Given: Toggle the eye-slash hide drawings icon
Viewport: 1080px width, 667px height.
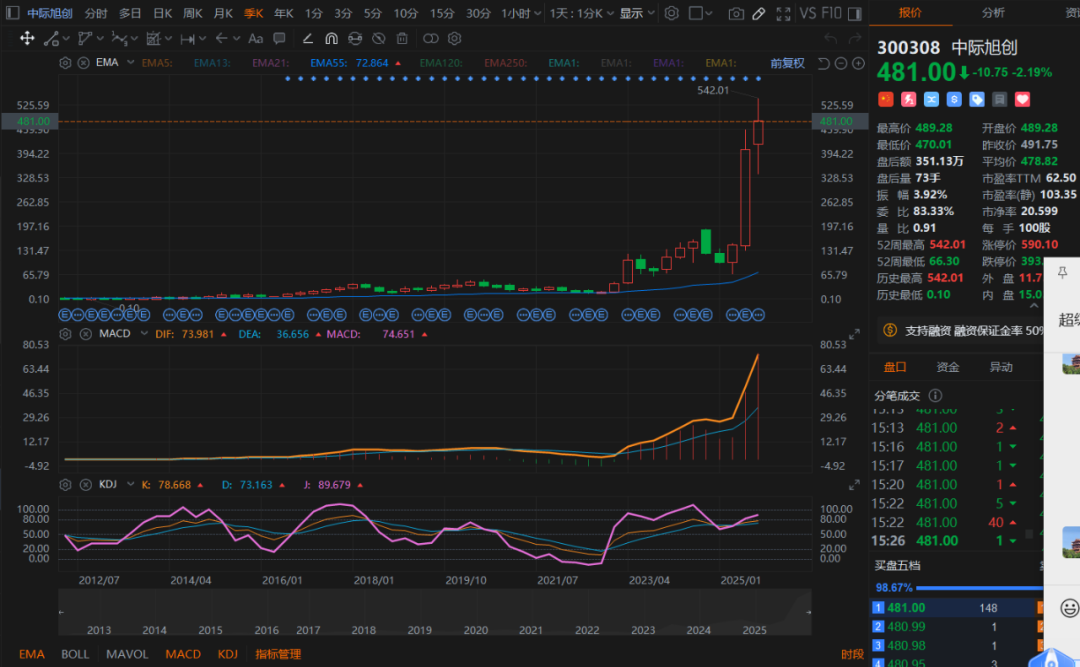Looking at the screenshot, I should (378, 39).
